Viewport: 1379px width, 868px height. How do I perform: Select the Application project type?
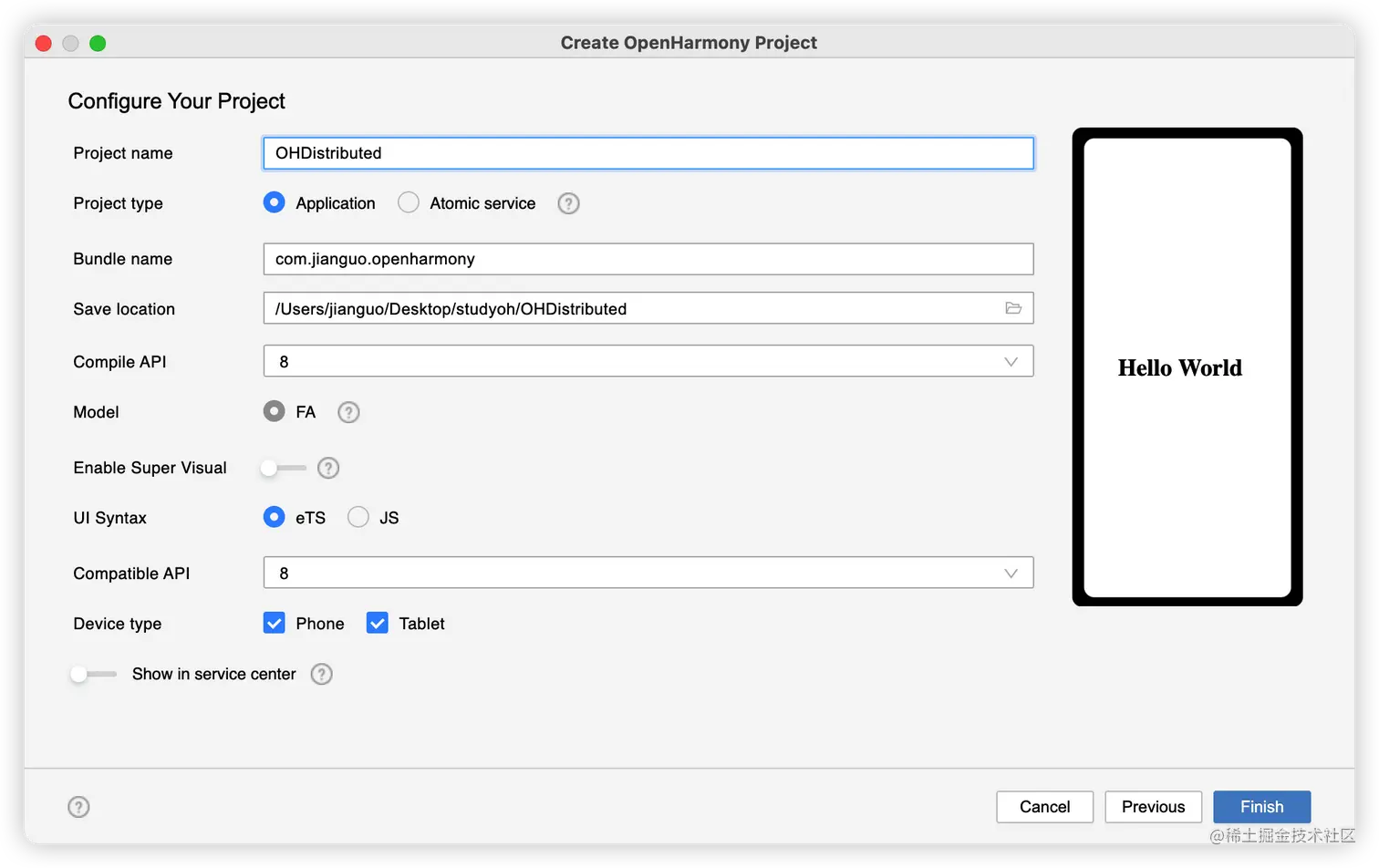click(x=274, y=202)
